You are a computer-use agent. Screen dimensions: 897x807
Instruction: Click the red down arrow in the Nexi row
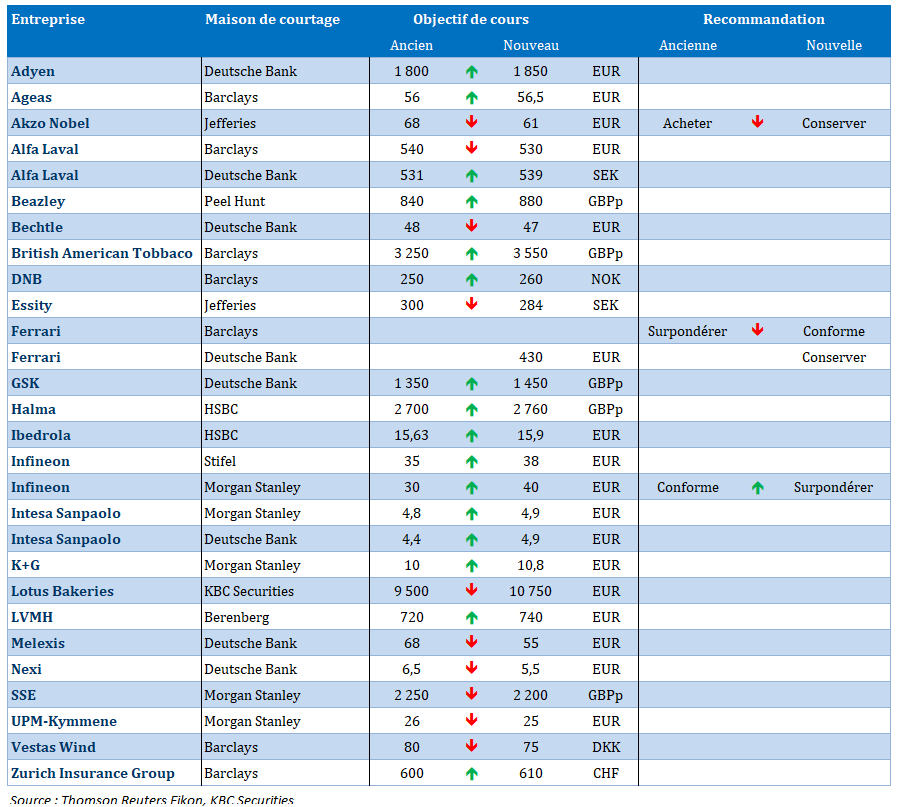(x=471, y=668)
